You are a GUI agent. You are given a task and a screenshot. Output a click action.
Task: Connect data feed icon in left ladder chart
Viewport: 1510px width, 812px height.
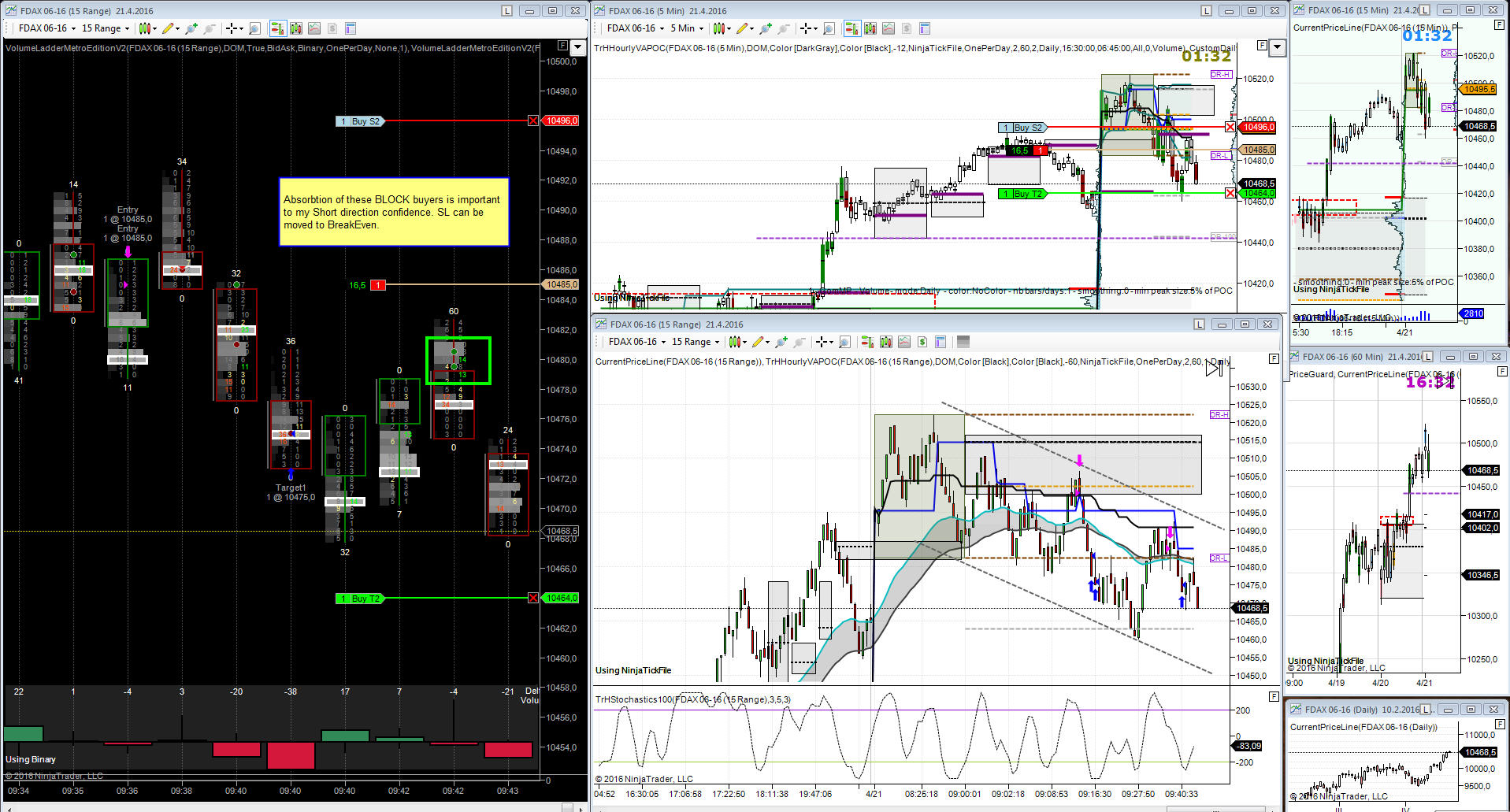coord(192,28)
